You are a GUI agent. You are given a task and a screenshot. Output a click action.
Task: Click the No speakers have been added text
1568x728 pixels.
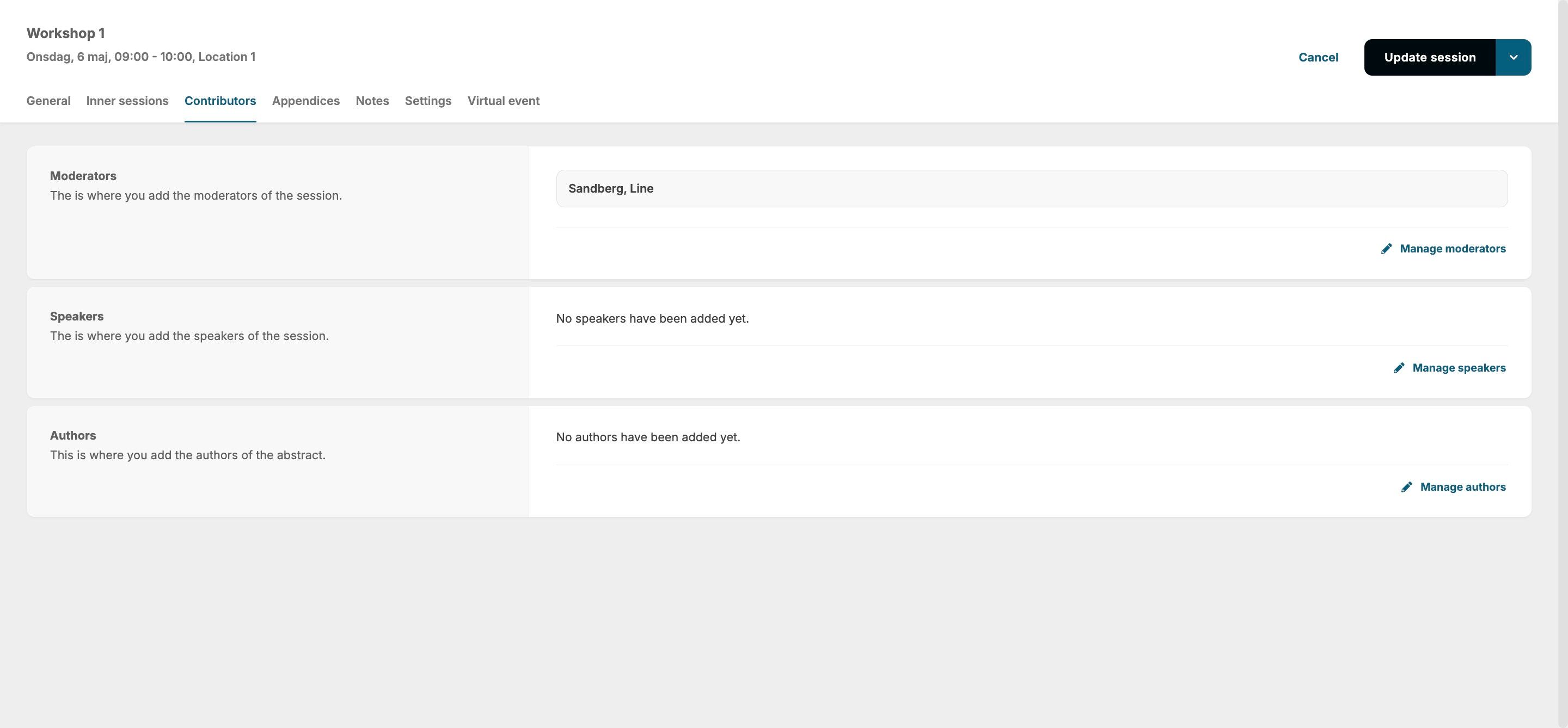point(652,319)
